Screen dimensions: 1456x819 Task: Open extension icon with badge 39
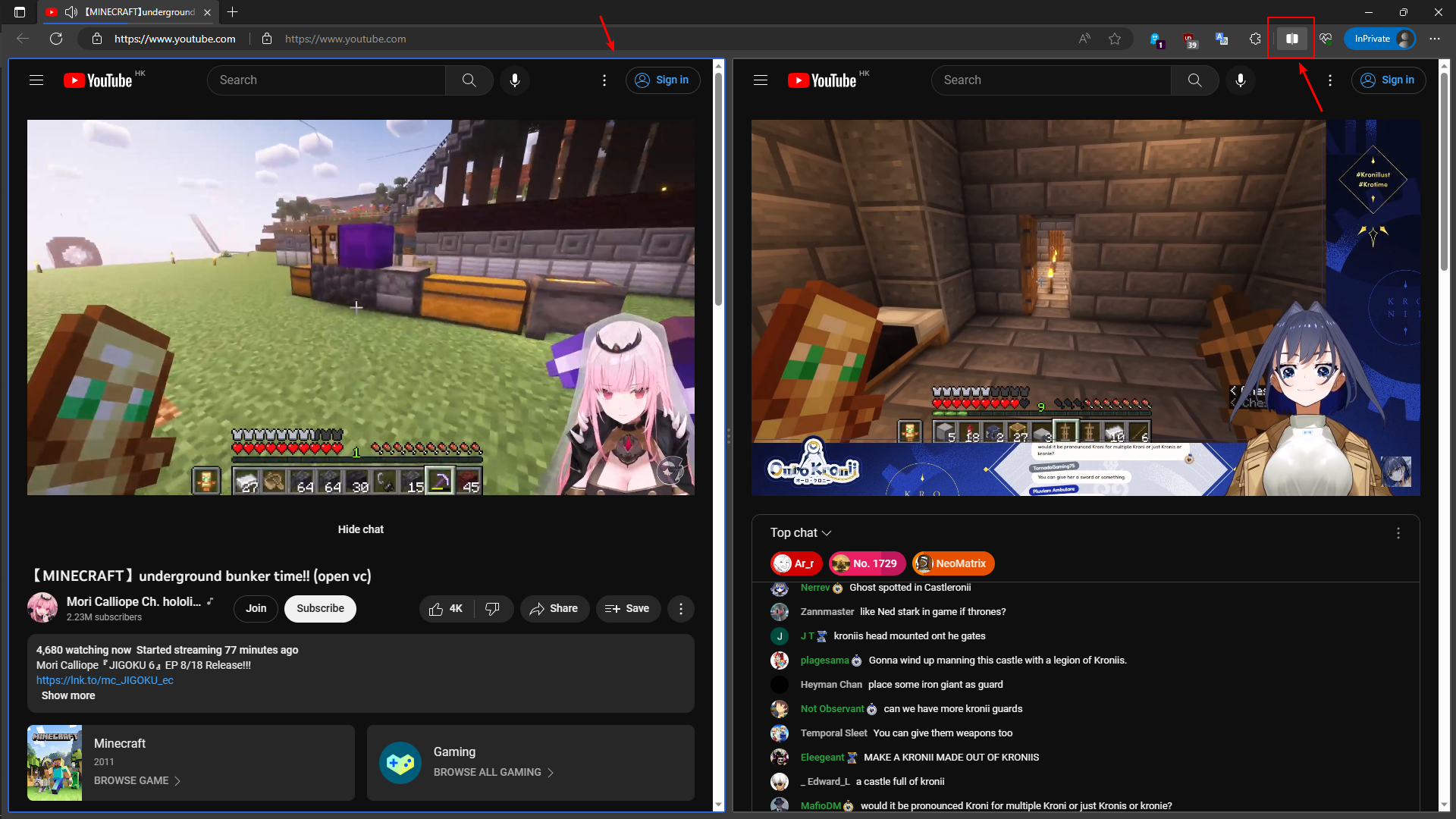pos(1189,39)
